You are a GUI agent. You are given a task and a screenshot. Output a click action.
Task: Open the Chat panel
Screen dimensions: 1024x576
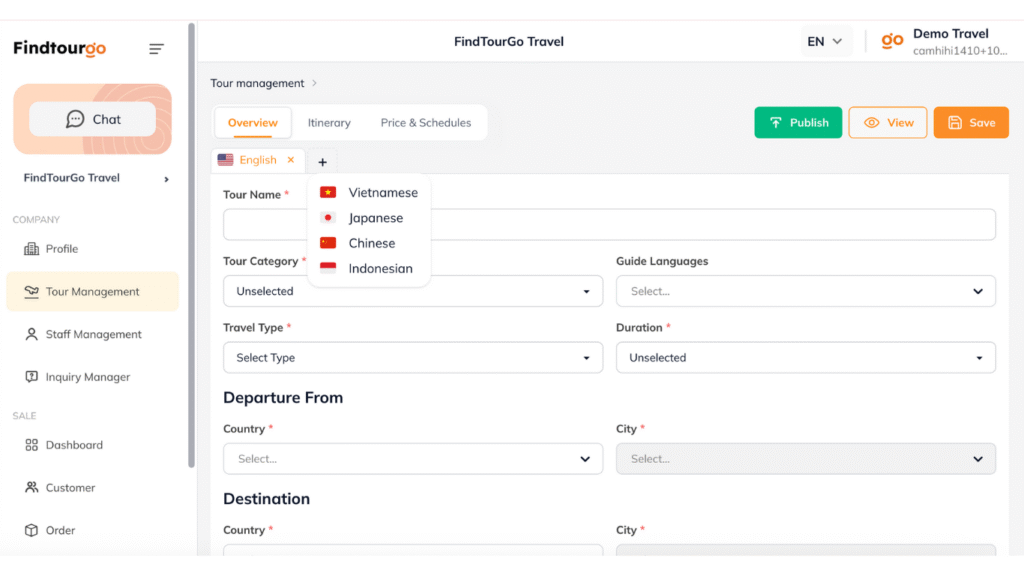pyautogui.click(x=93, y=119)
